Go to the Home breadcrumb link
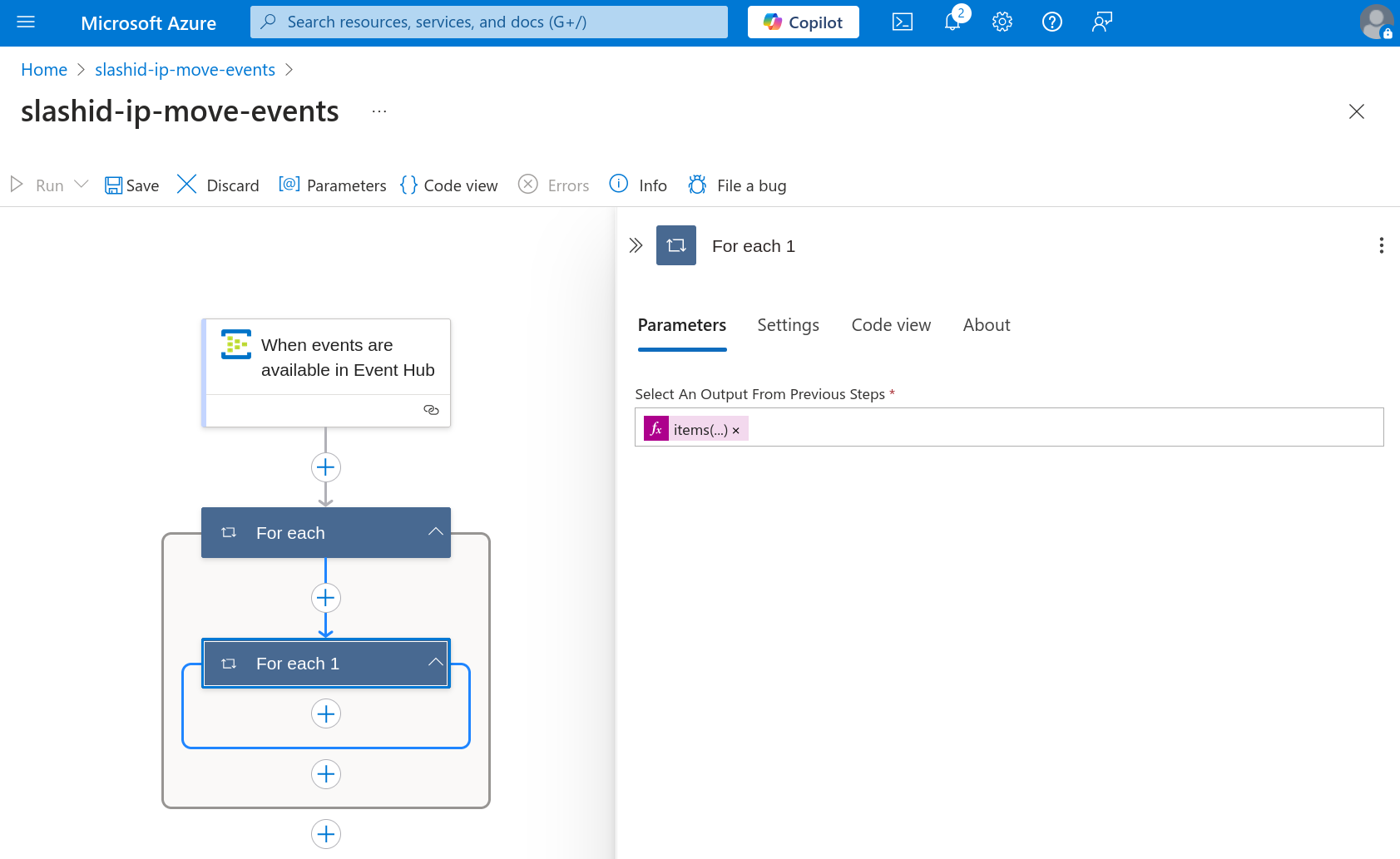Image resolution: width=1400 pixels, height=859 pixels. 44,70
